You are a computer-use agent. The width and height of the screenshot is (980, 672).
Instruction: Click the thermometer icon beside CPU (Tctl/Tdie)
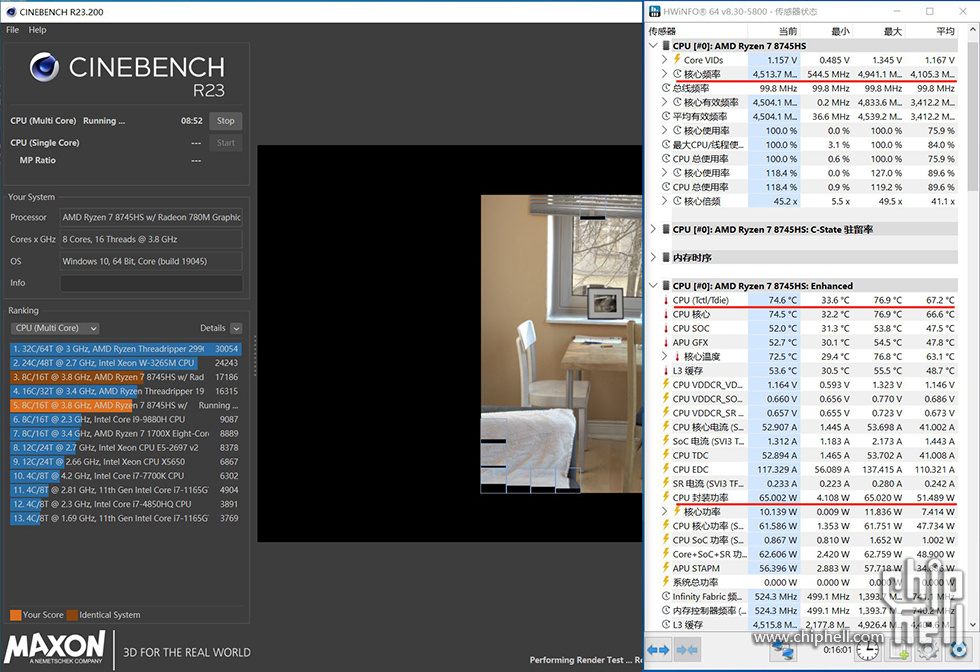pos(666,300)
